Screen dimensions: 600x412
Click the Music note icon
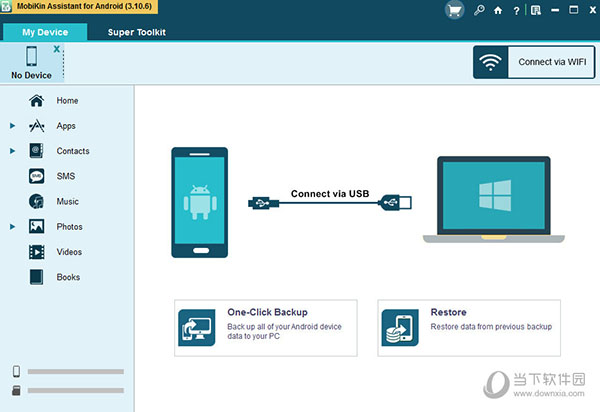(36, 201)
